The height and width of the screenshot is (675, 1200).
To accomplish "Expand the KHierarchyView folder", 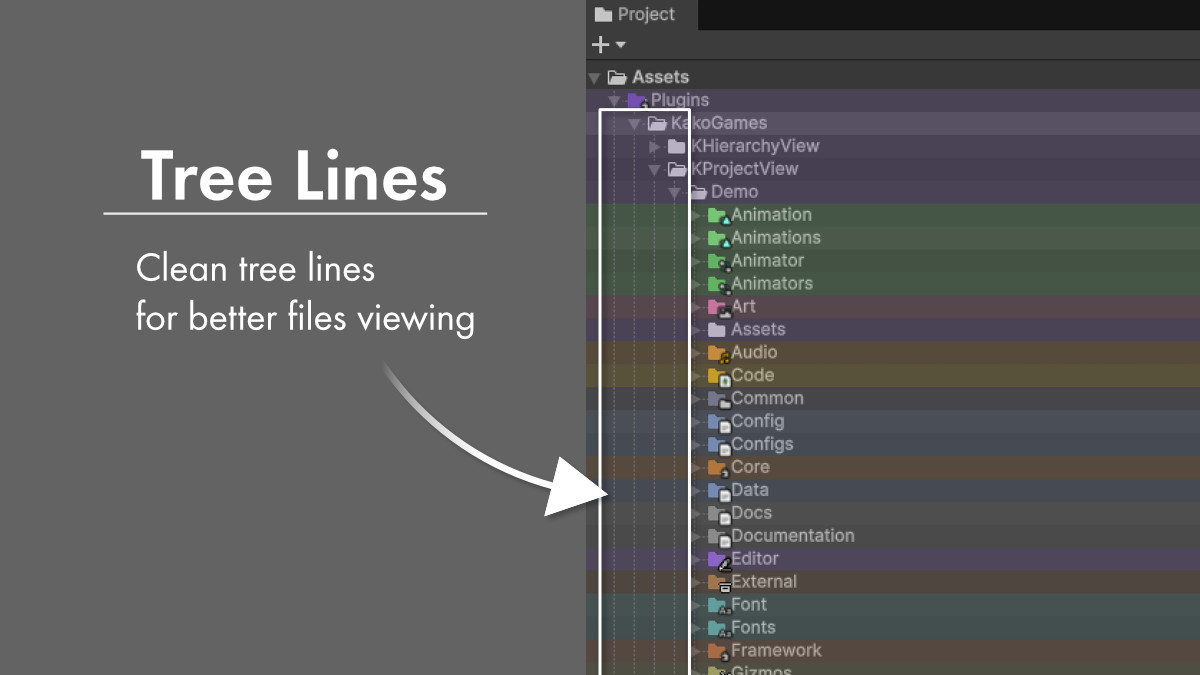I will (x=653, y=145).
